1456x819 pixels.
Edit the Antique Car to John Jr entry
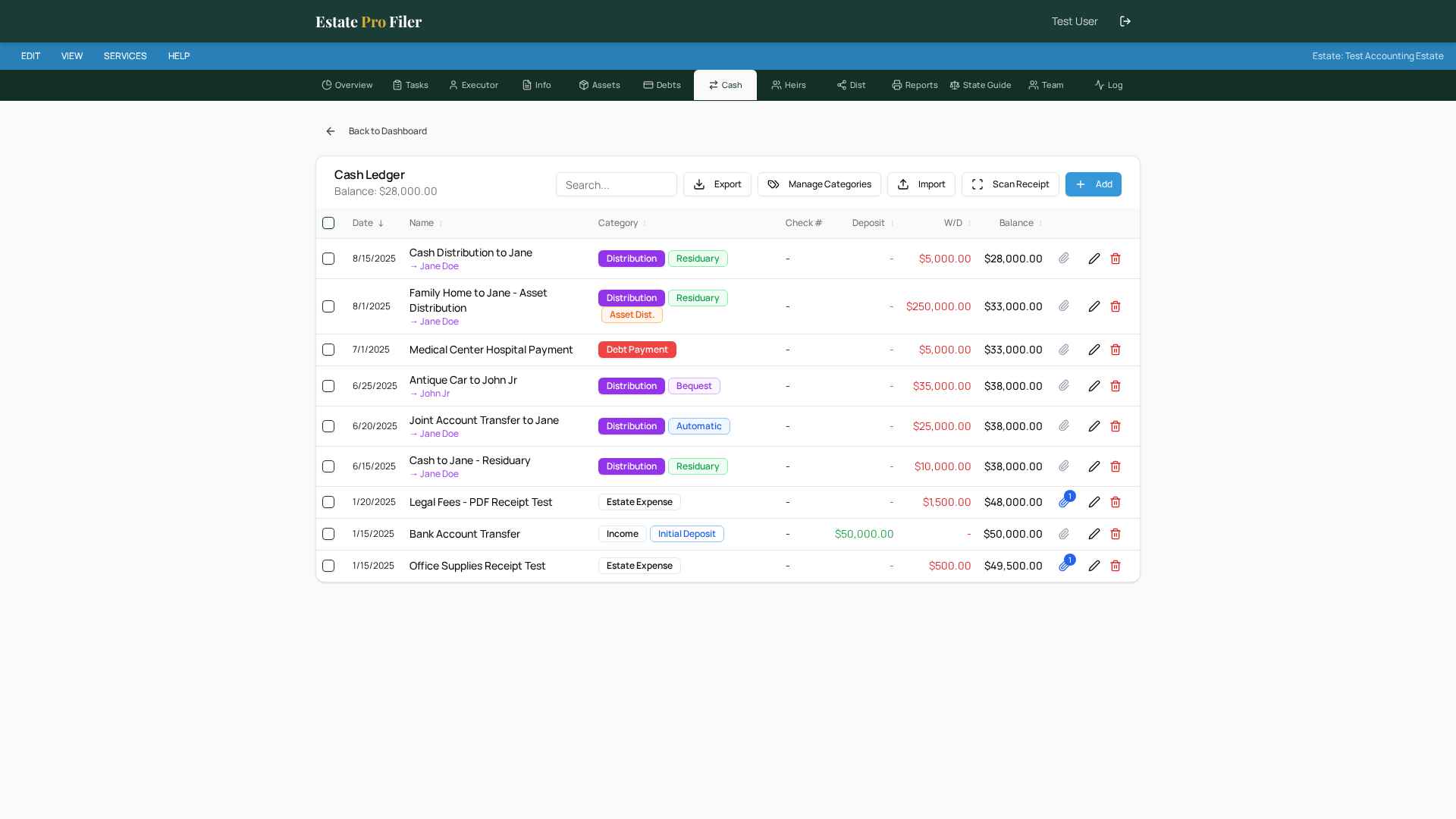click(x=1094, y=386)
